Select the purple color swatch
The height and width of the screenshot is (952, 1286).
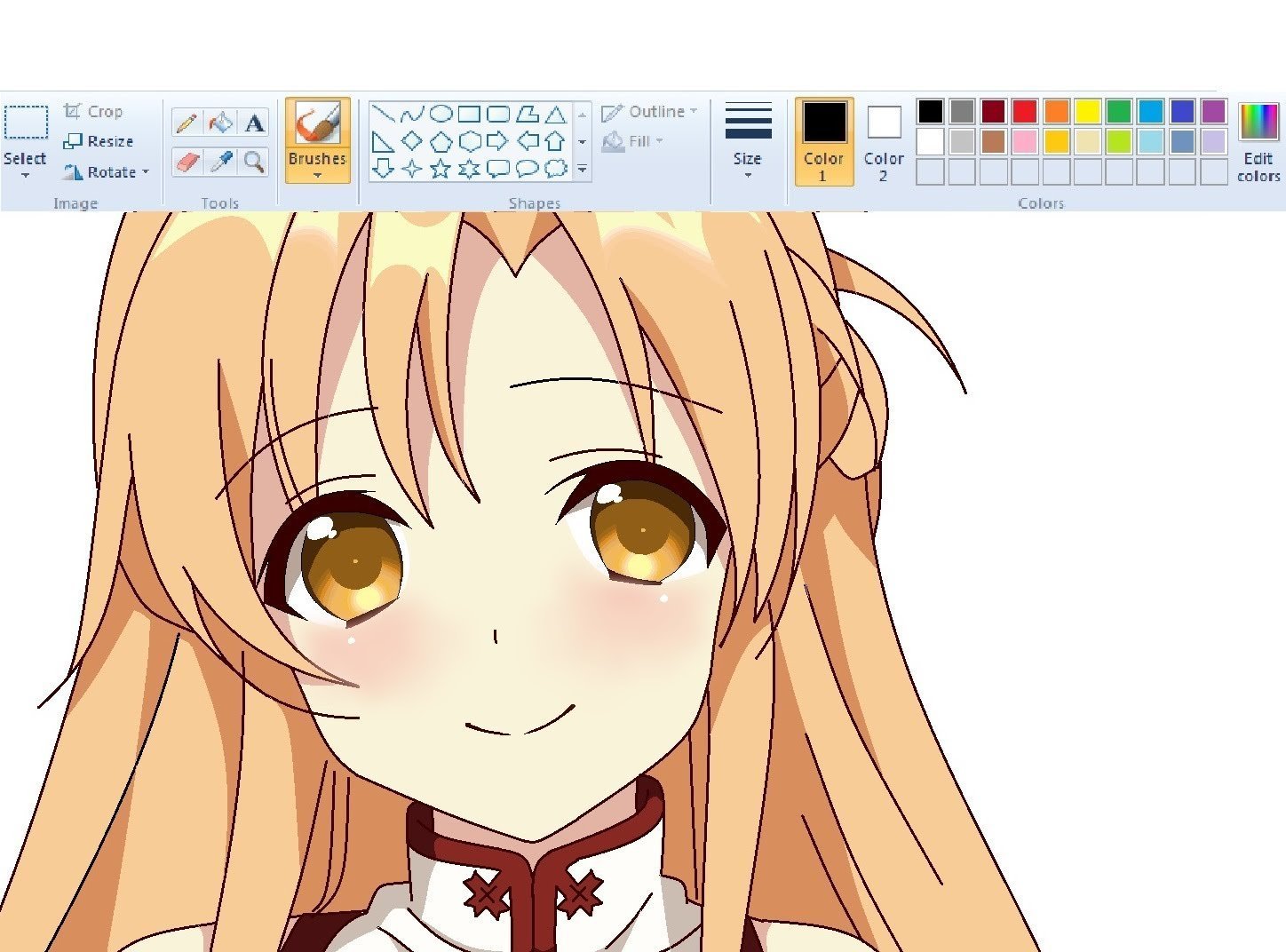(x=1214, y=112)
